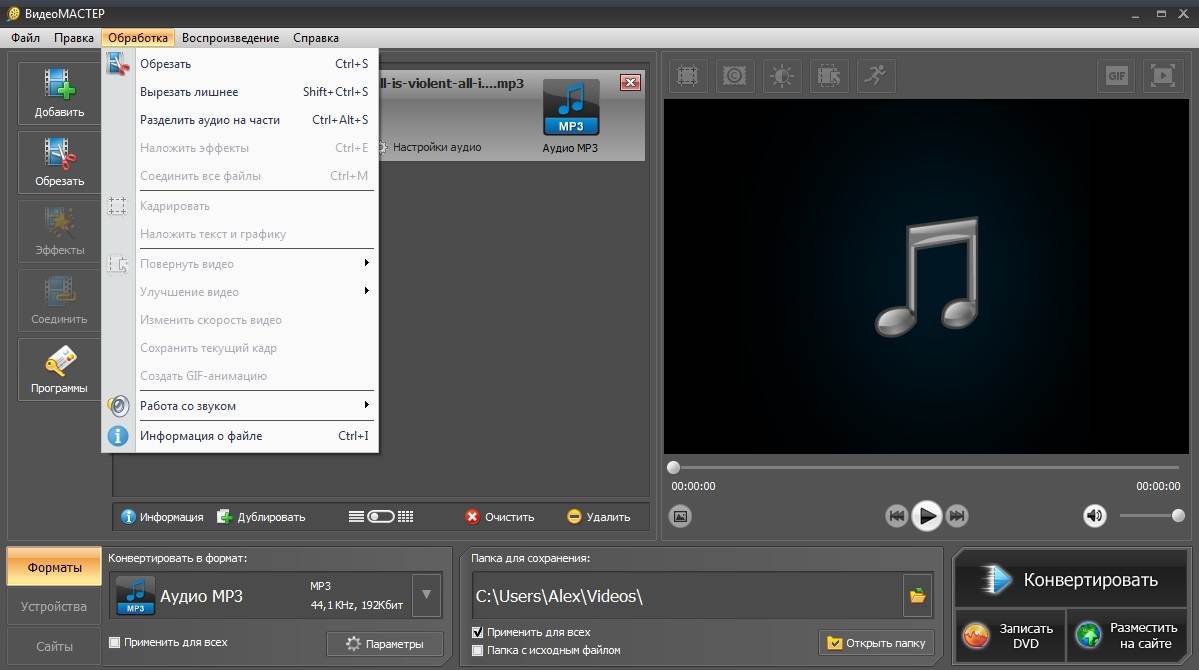The height and width of the screenshot is (670, 1199).
Task: Open the Программы sidebar tool
Action: (x=59, y=368)
